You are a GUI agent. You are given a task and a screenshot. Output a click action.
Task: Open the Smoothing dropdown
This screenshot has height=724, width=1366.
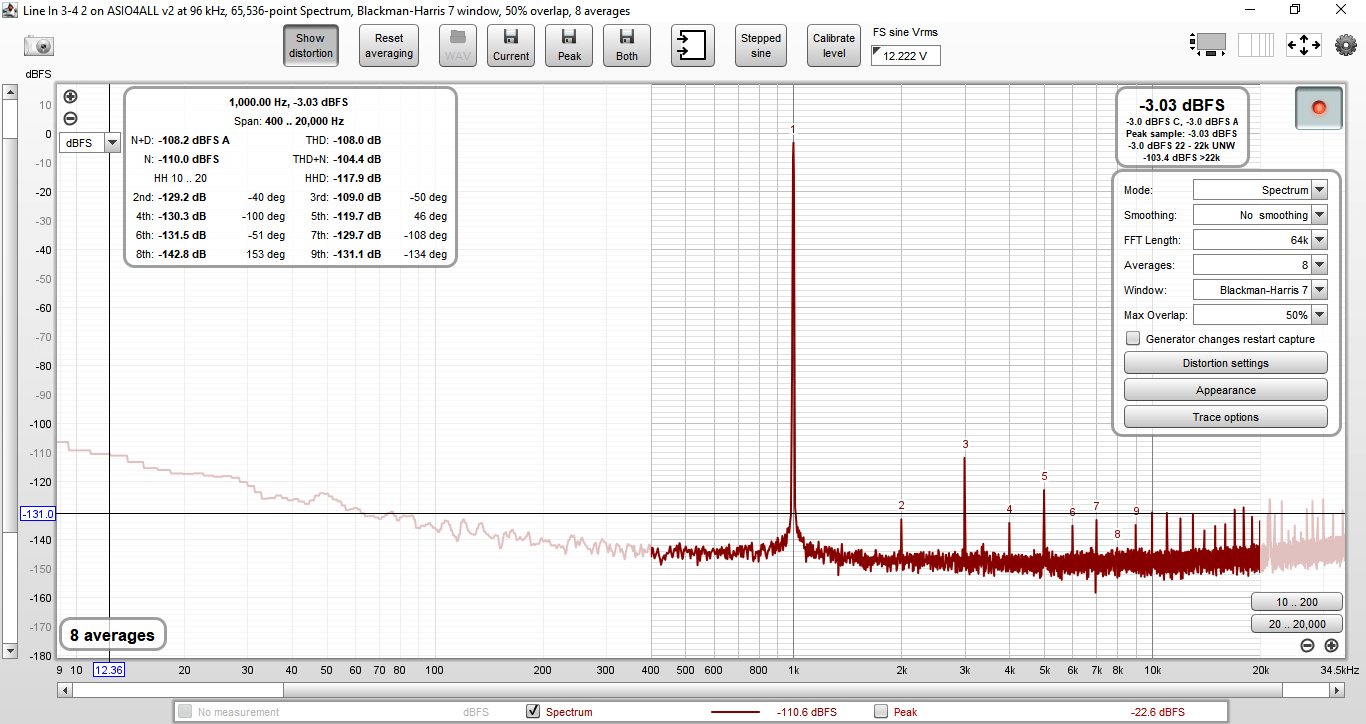click(x=1260, y=215)
